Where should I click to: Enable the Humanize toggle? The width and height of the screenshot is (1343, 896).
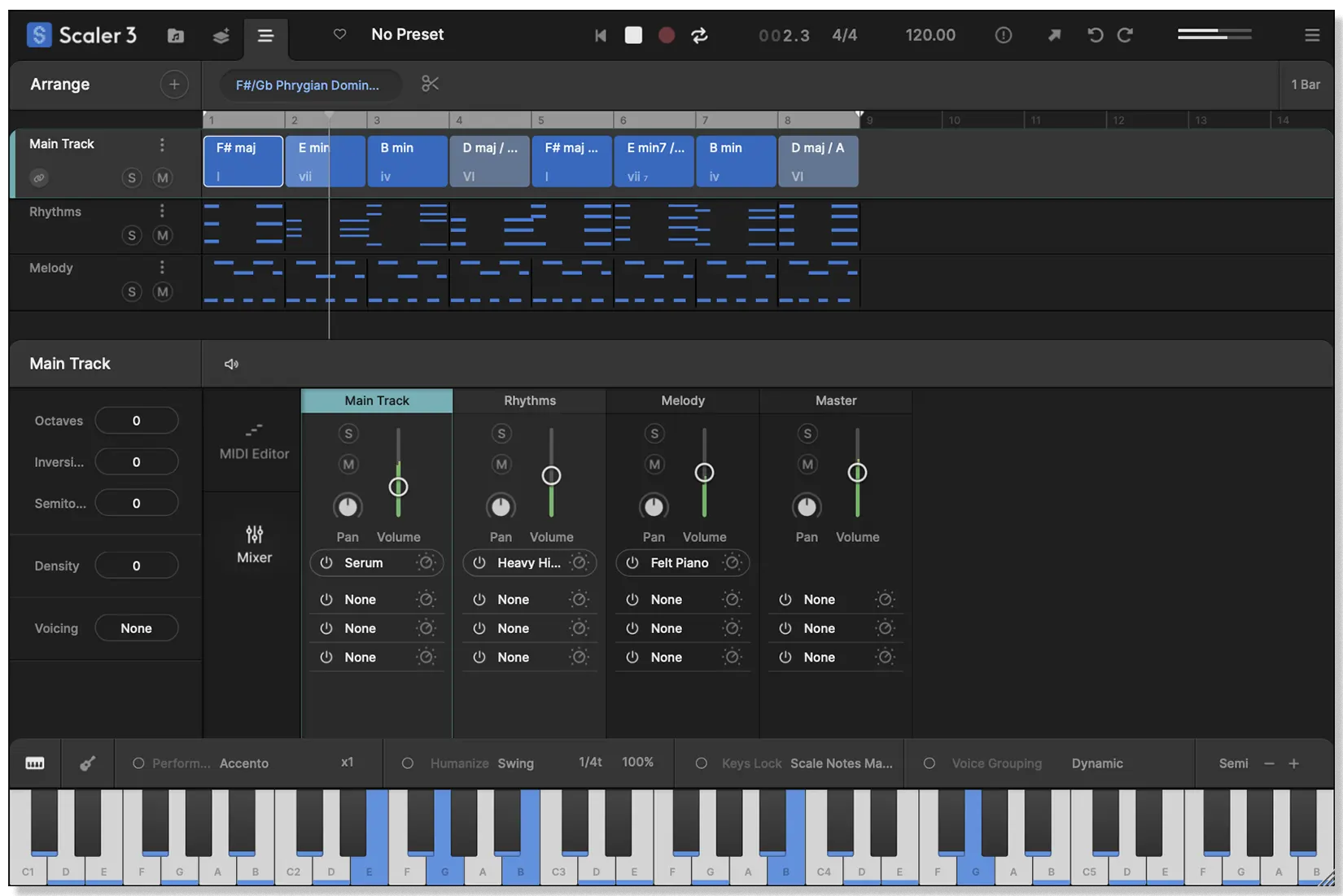click(x=408, y=763)
